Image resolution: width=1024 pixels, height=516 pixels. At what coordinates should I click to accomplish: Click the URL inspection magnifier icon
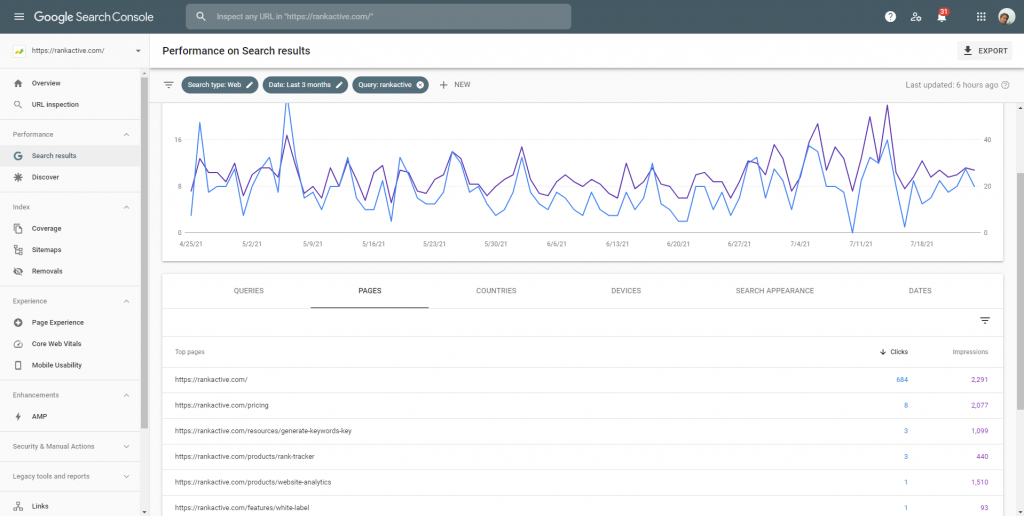(x=18, y=105)
